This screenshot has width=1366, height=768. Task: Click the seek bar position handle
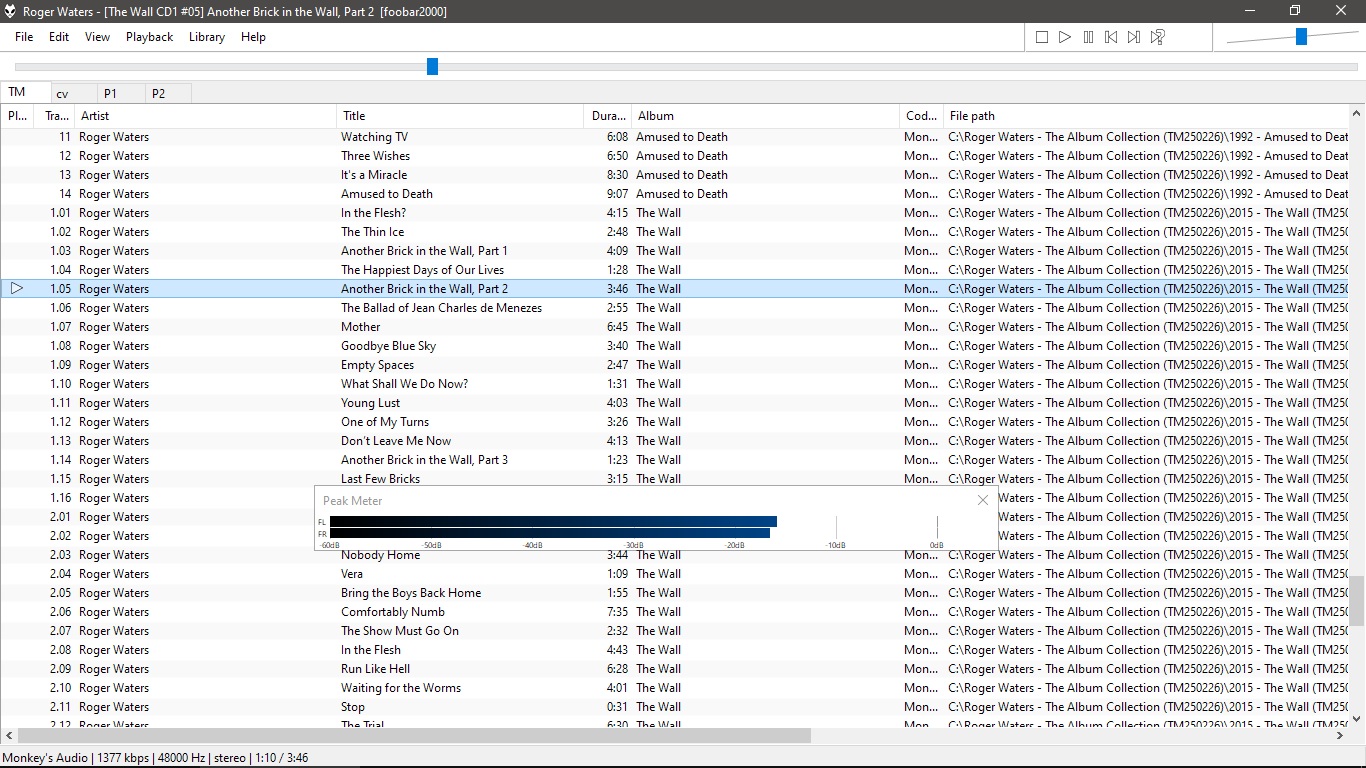(432, 66)
